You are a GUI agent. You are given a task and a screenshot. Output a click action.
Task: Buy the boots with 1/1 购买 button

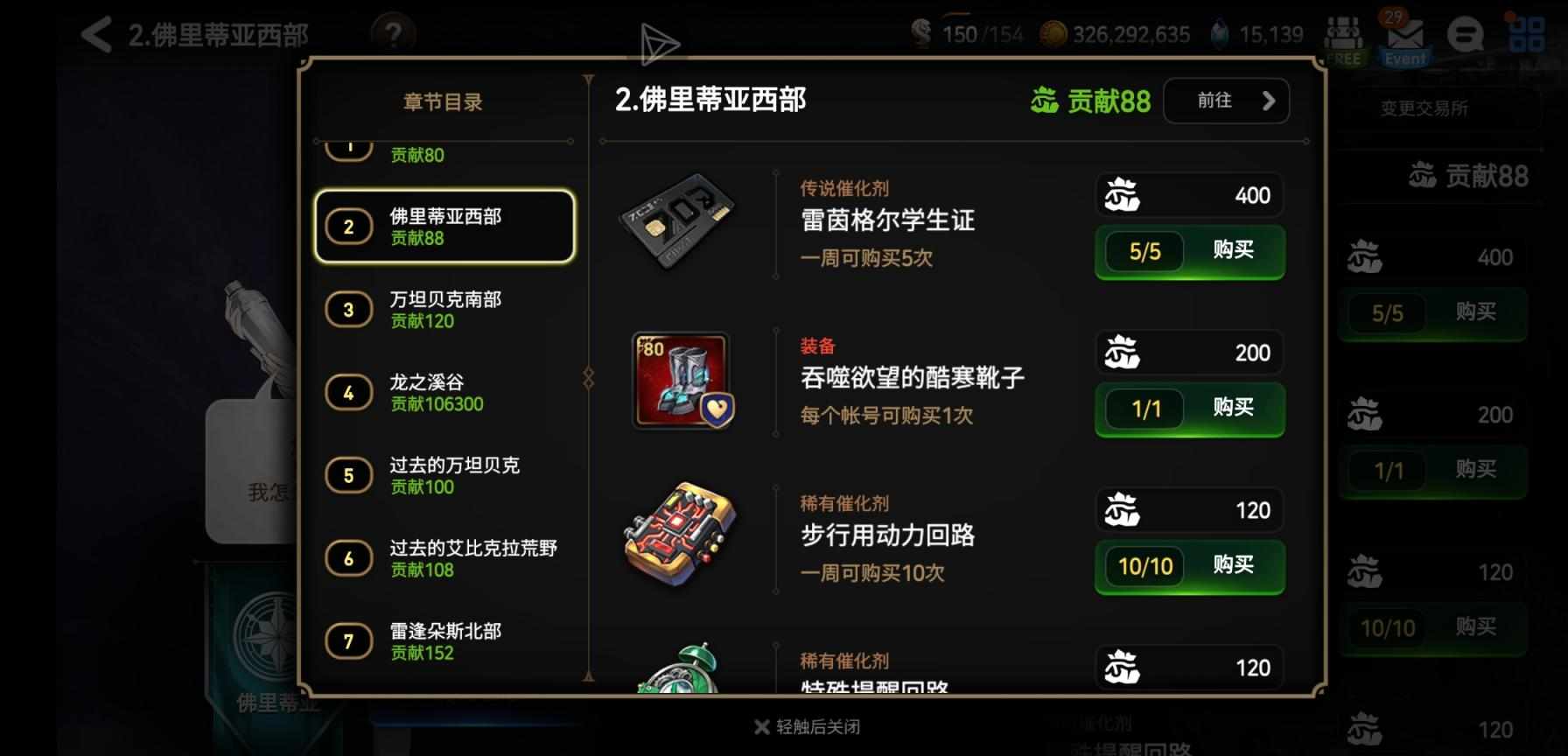(1190, 409)
